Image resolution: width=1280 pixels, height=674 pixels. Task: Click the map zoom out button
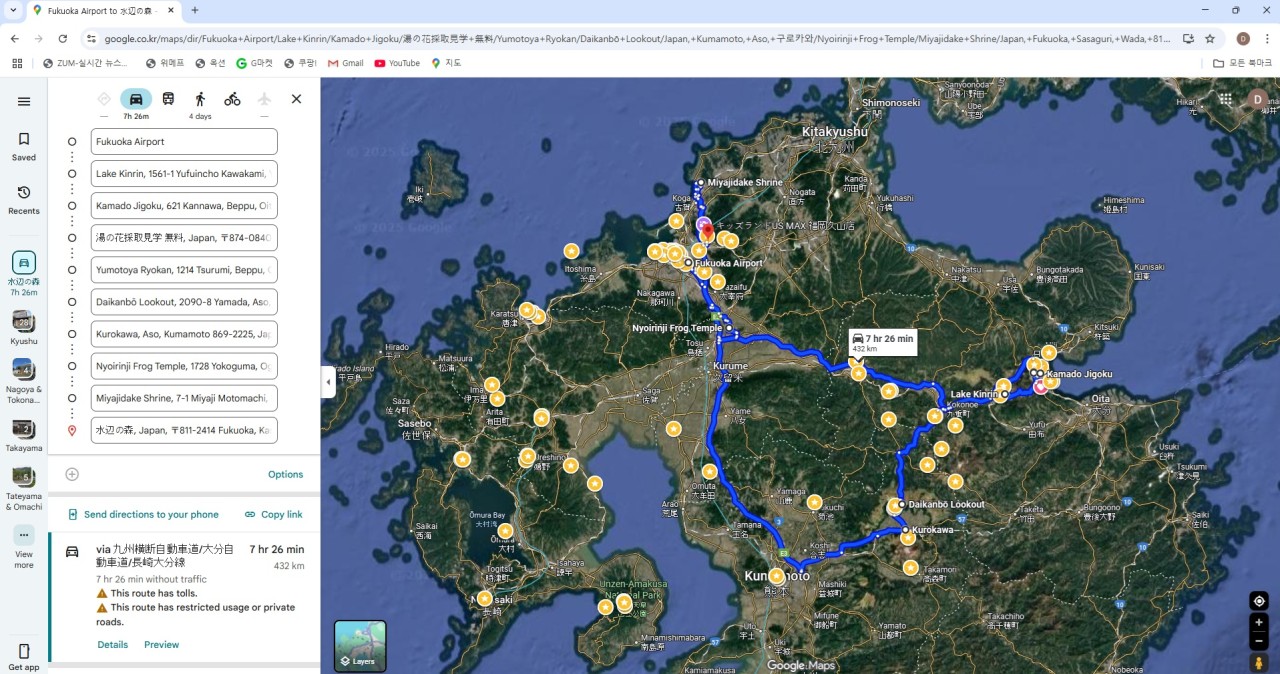(1259, 641)
